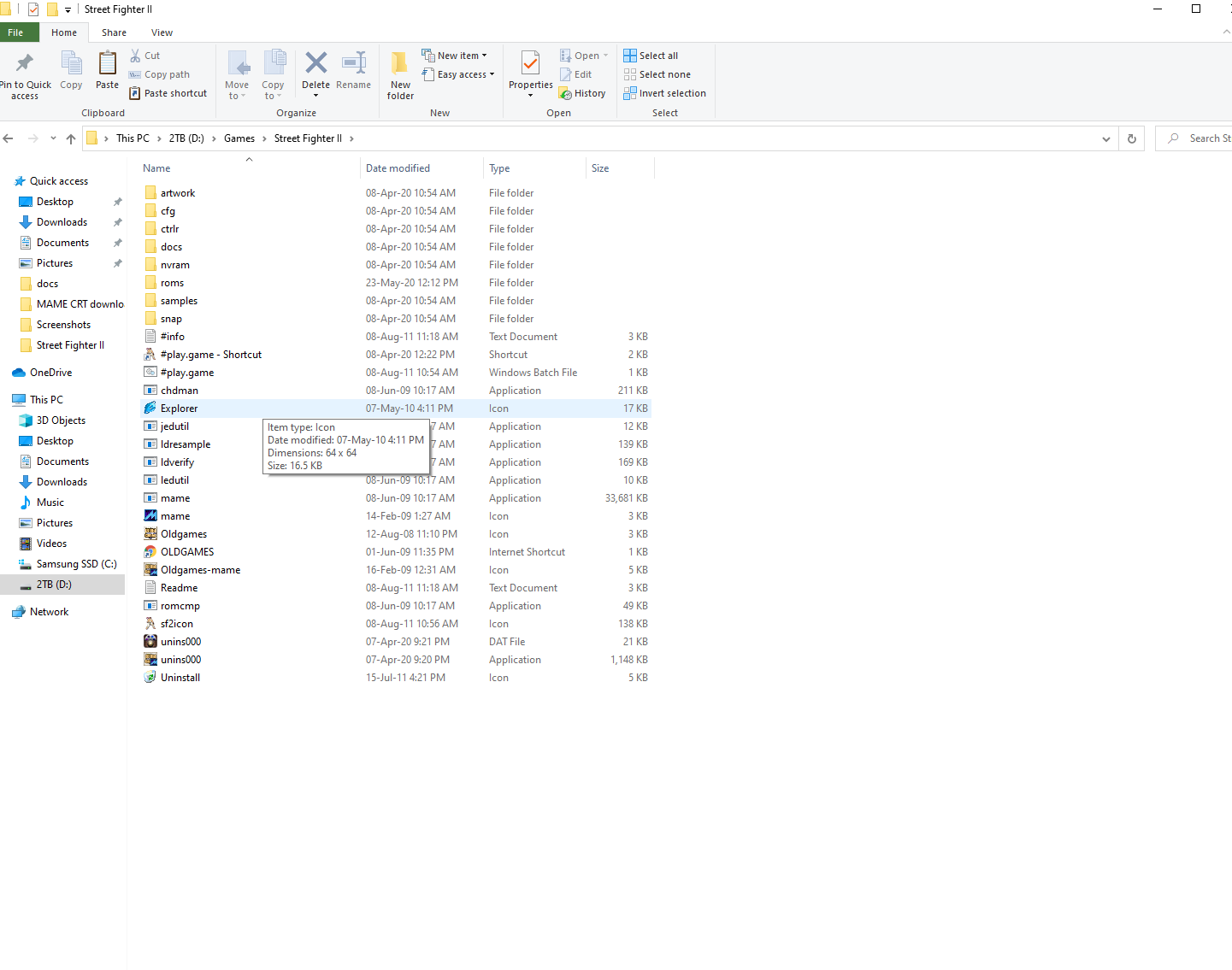The height and width of the screenshot is (970, 1232).
Task: Click Copy path in the ribbon
Action: tap(159, 74)
